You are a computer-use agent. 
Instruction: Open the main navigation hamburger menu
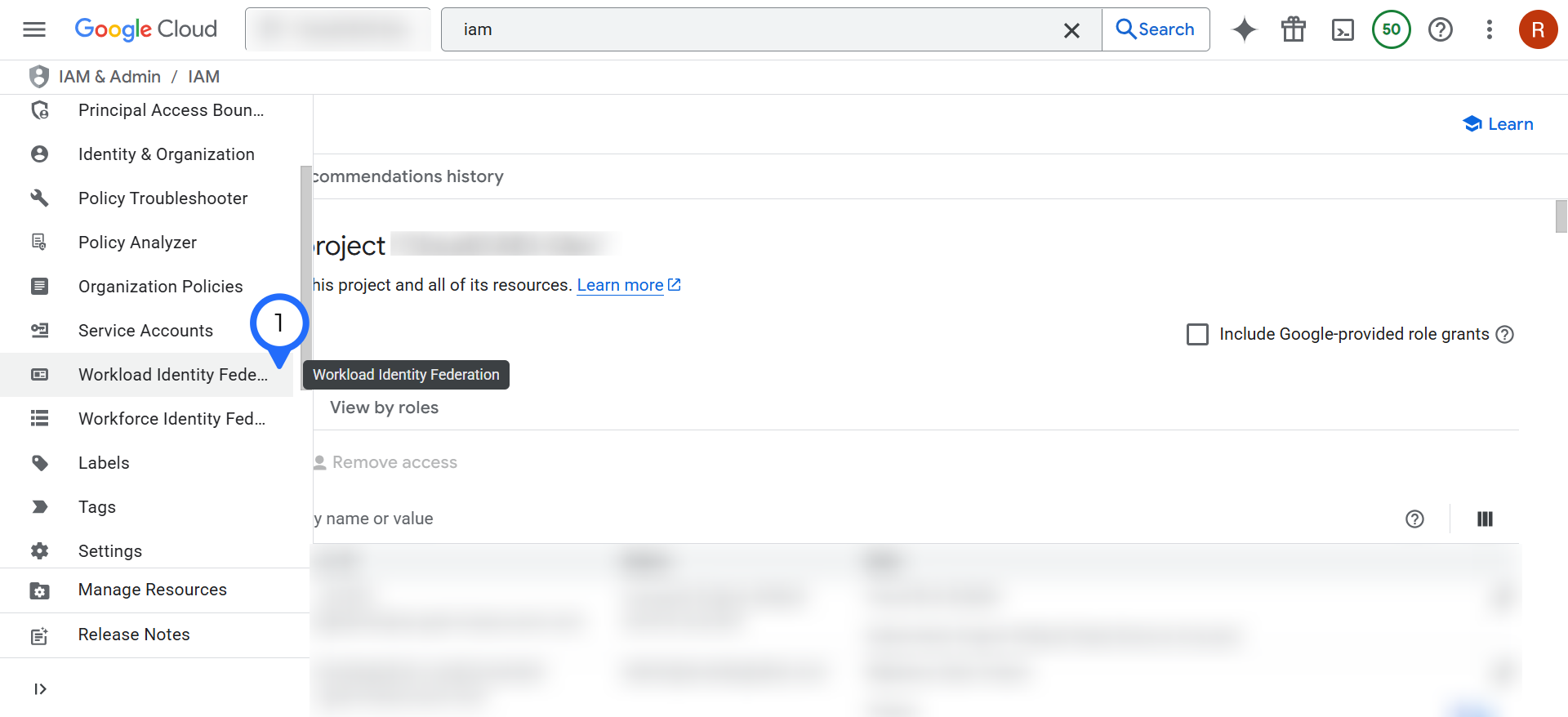tap(34, 29)
